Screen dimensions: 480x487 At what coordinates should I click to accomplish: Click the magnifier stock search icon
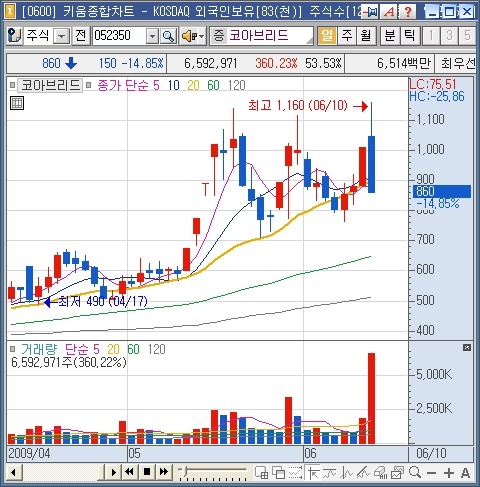[x=168, y=36]
